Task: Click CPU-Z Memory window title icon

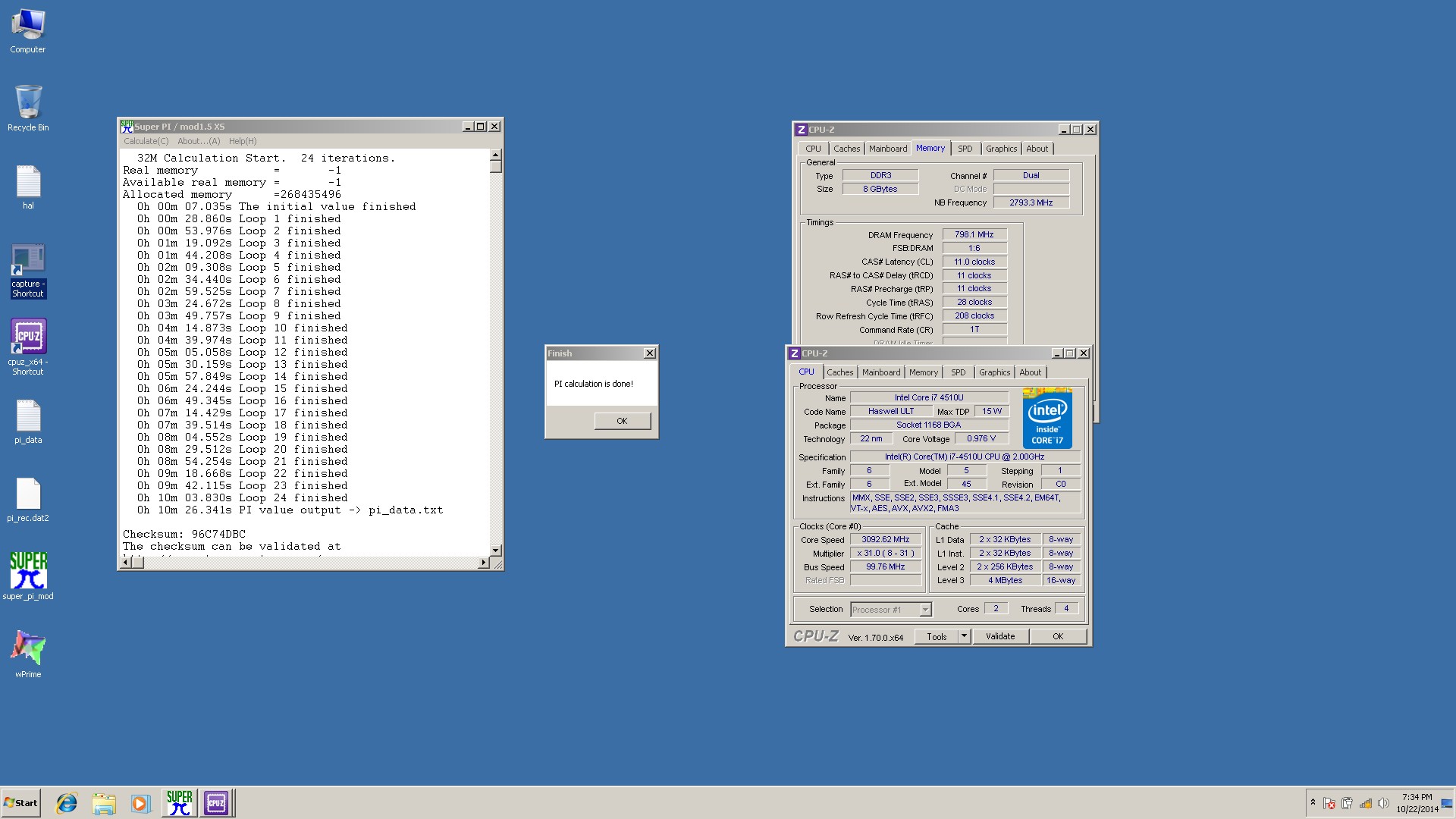Action: click(x=801, y=130)
